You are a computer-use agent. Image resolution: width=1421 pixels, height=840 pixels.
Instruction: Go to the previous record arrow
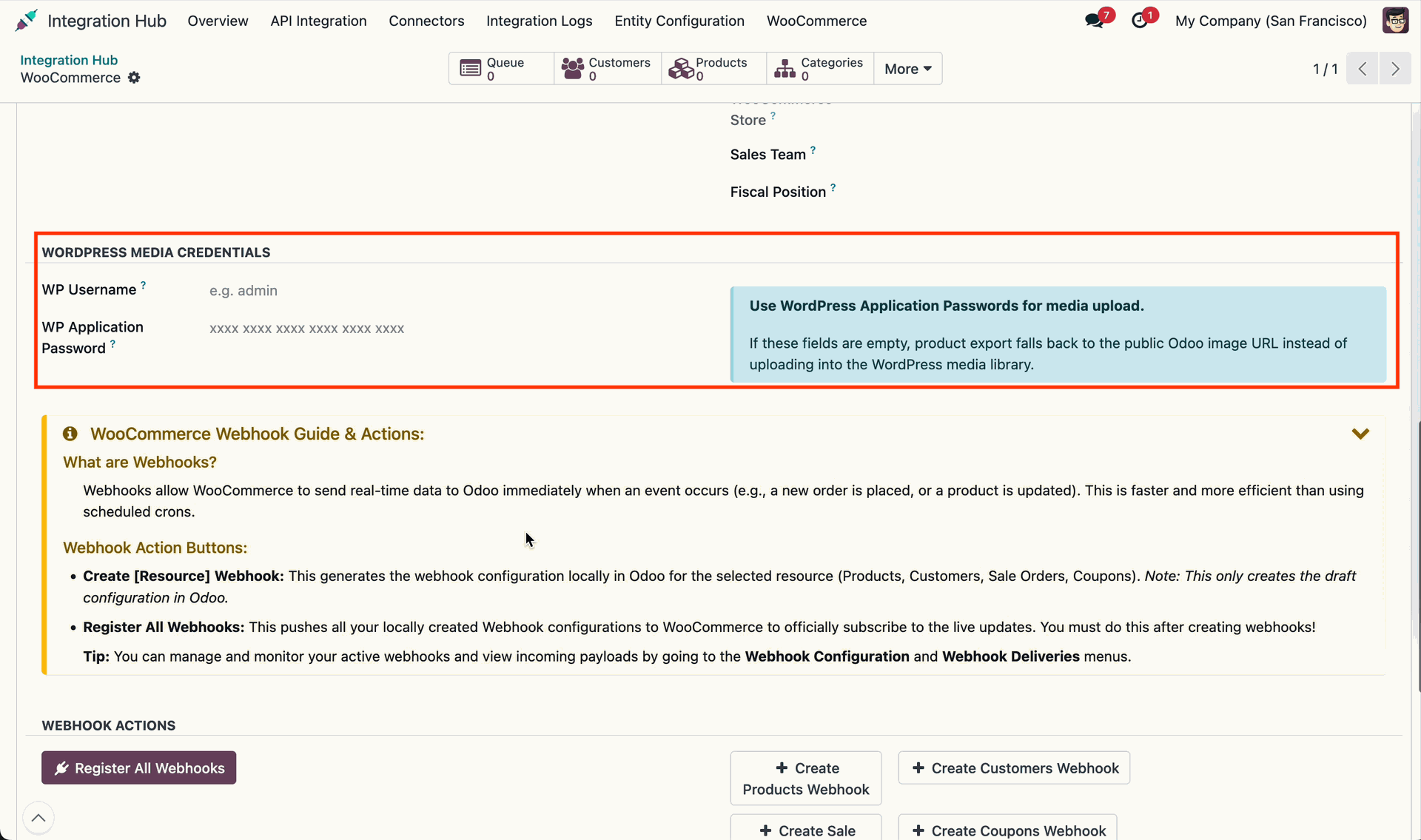point(1362,69)
